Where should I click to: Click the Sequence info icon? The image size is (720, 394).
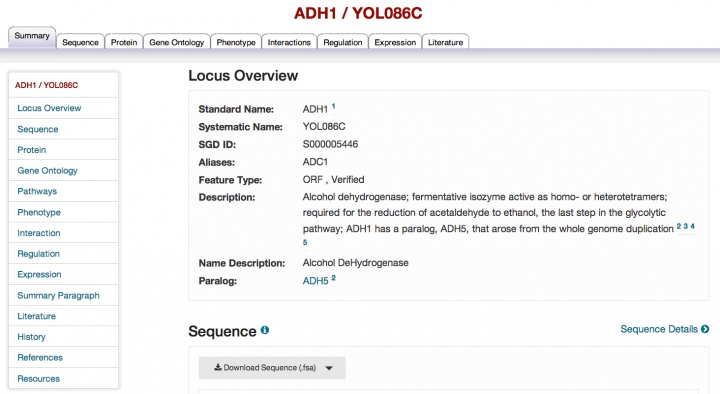(x=265, y=330)
